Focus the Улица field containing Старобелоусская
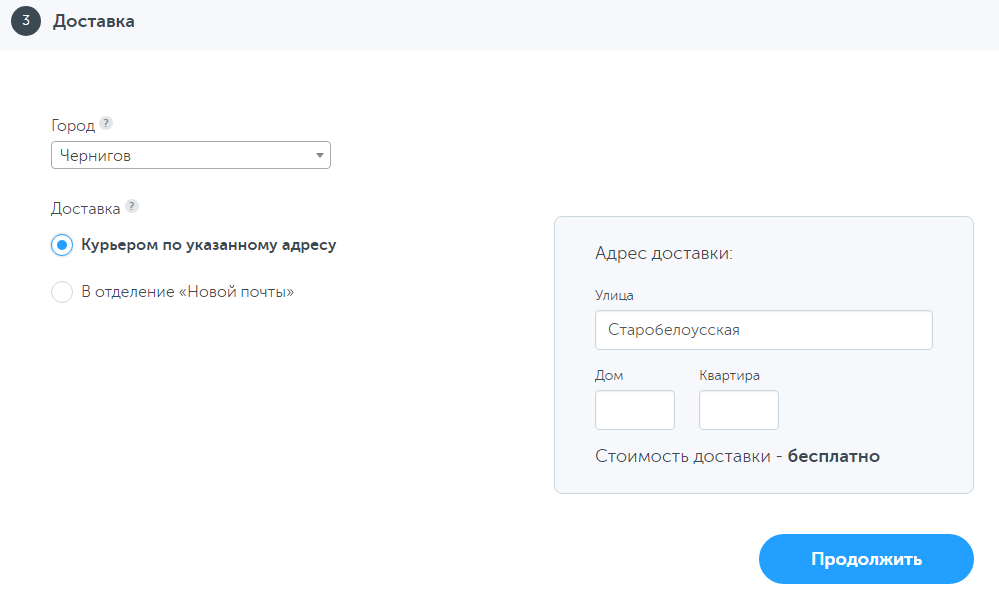 tap(763, 329)
